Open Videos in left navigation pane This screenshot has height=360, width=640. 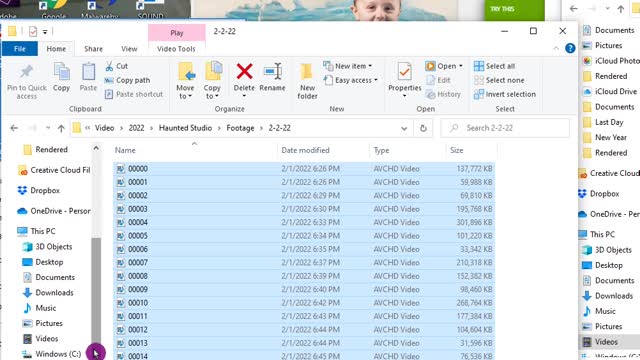(x=40, y=338)
